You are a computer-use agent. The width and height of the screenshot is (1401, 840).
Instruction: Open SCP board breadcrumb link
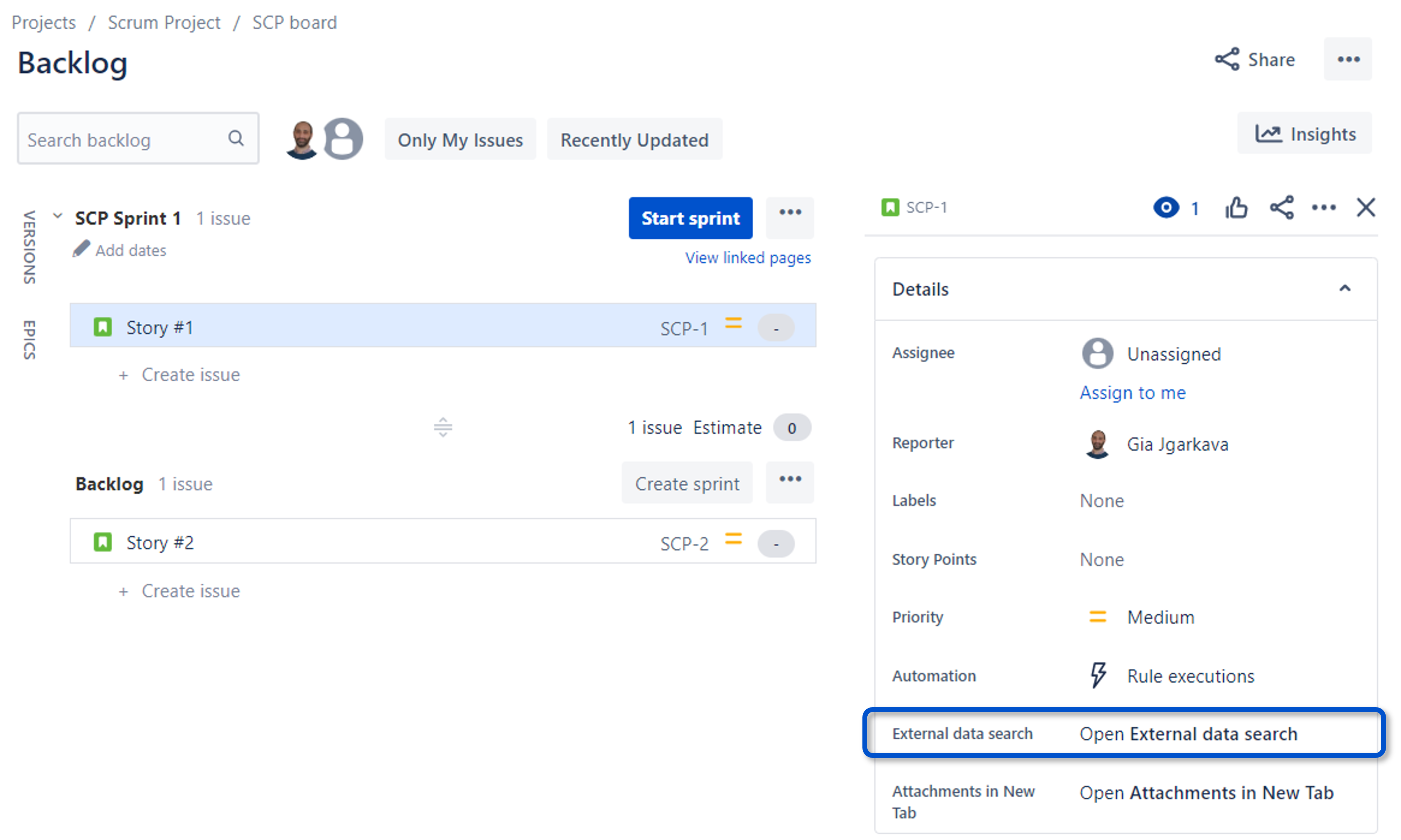[x=294, y=23]
